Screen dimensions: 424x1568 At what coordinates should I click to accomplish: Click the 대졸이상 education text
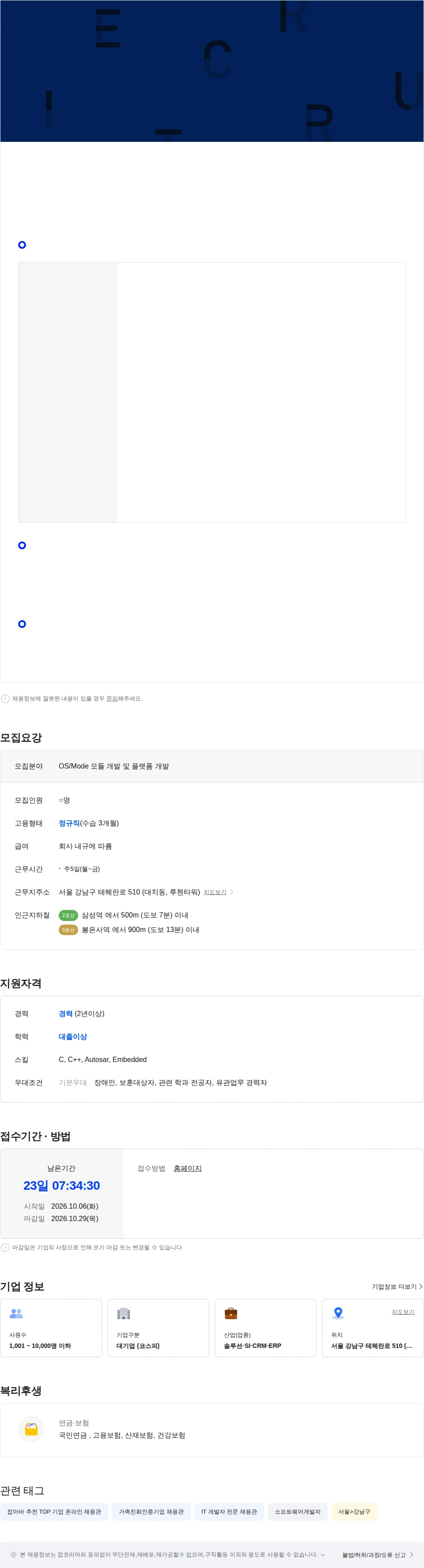(x=72, y=1037)
